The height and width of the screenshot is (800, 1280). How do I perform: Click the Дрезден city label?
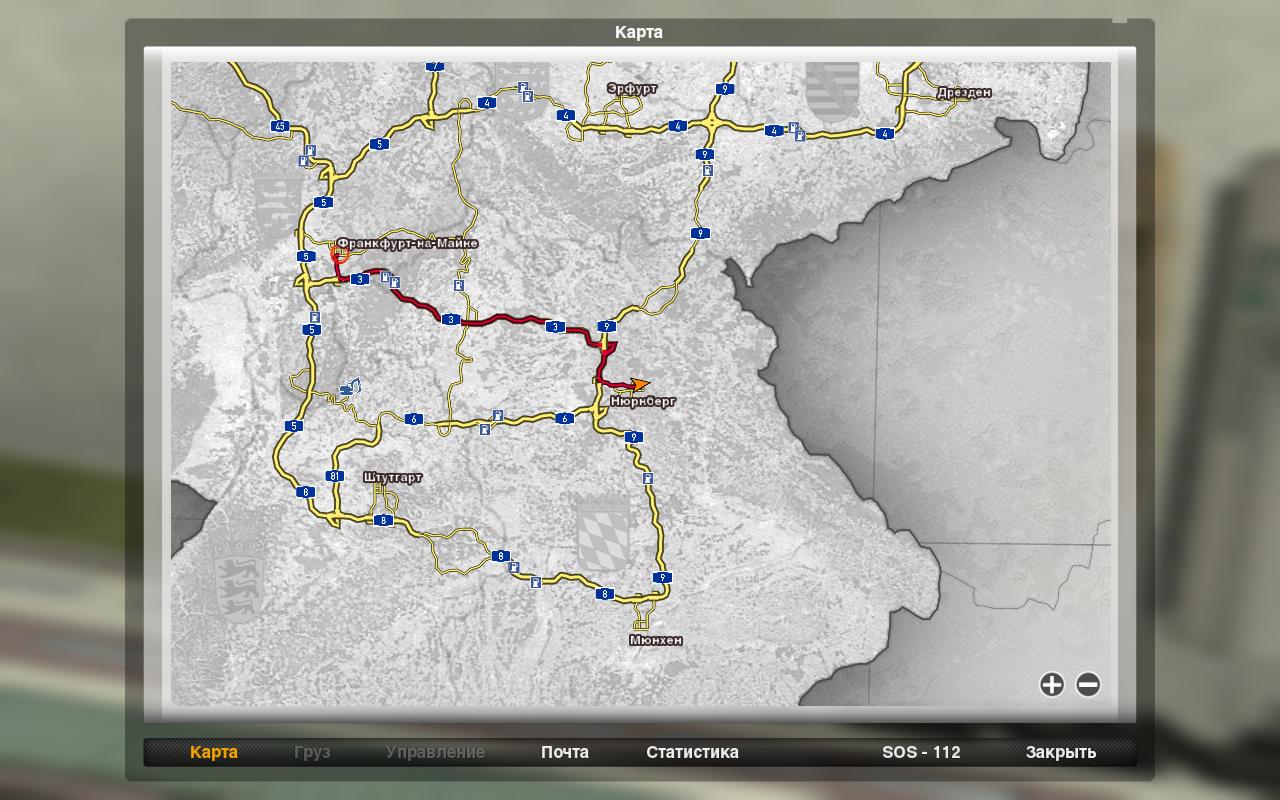click(964, 92)
